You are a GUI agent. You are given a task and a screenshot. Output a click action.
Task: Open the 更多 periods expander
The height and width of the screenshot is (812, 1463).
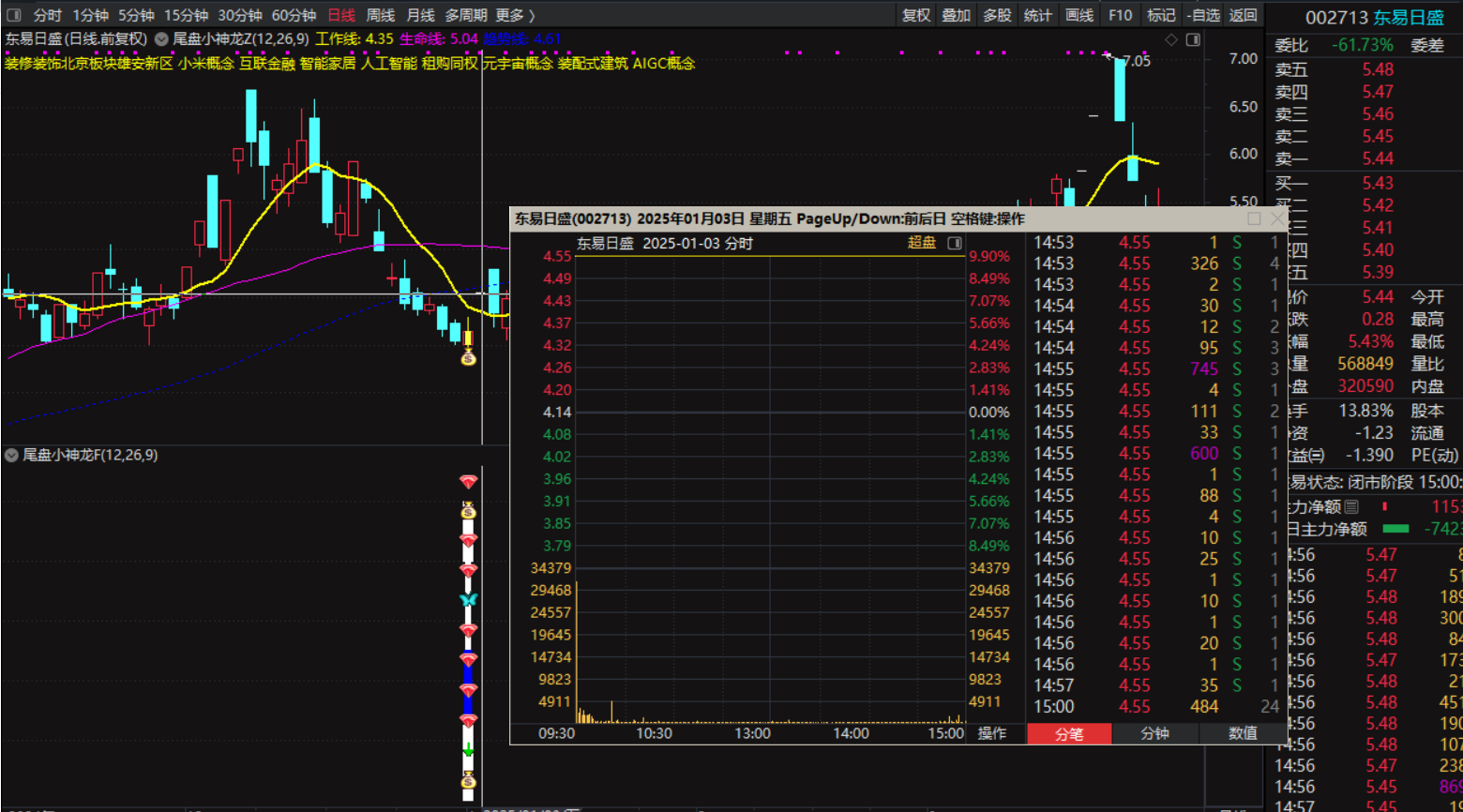point(515,15)
